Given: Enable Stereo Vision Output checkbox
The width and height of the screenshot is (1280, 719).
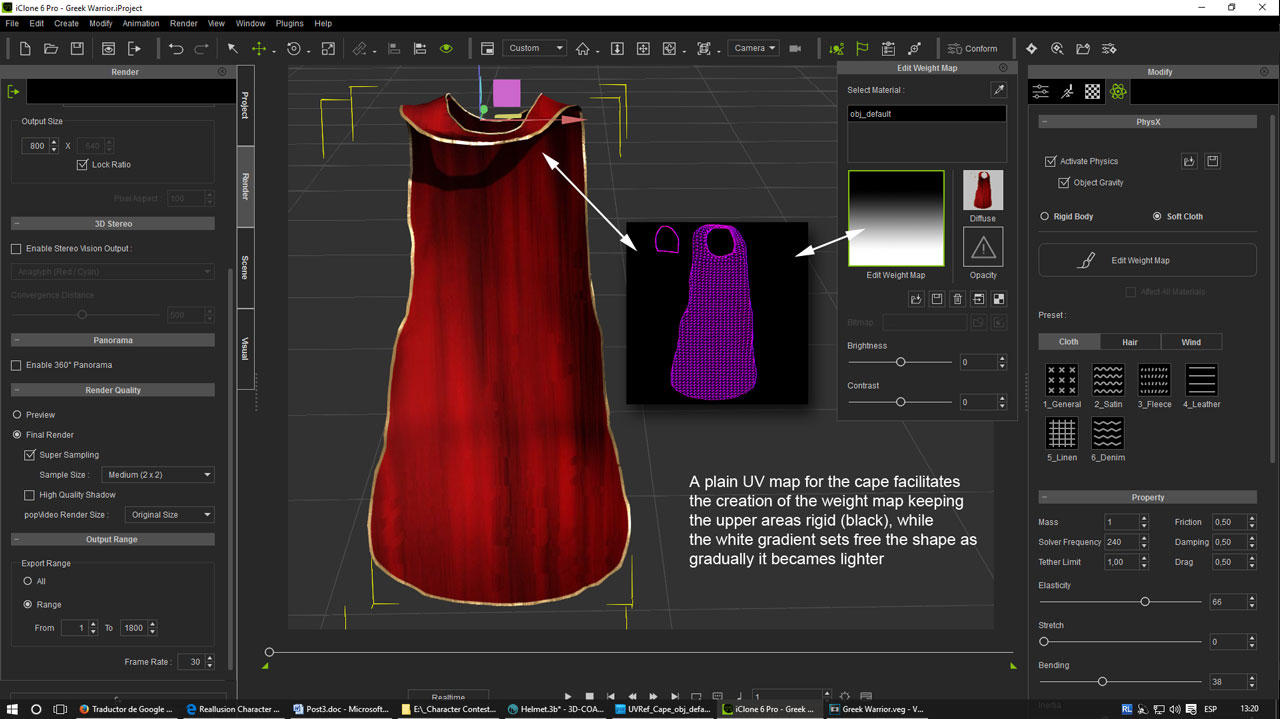Looking at the screenshot, I should pyautogui.click(x=16, y=248).
